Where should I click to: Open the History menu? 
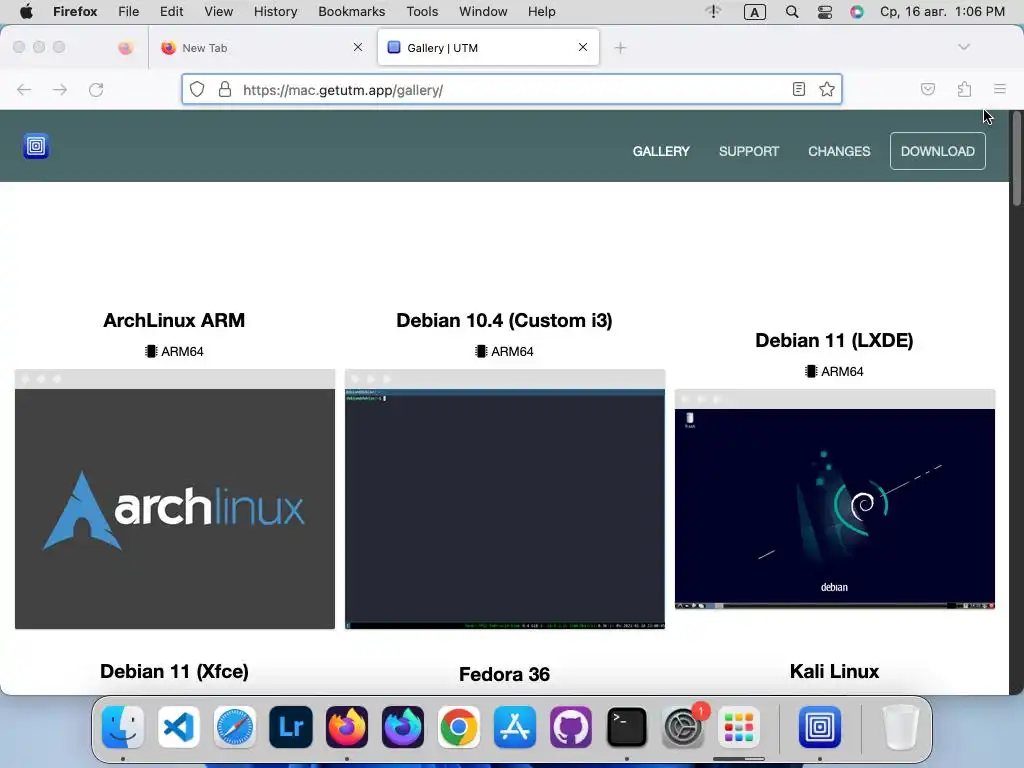click(x=275, y=12)
